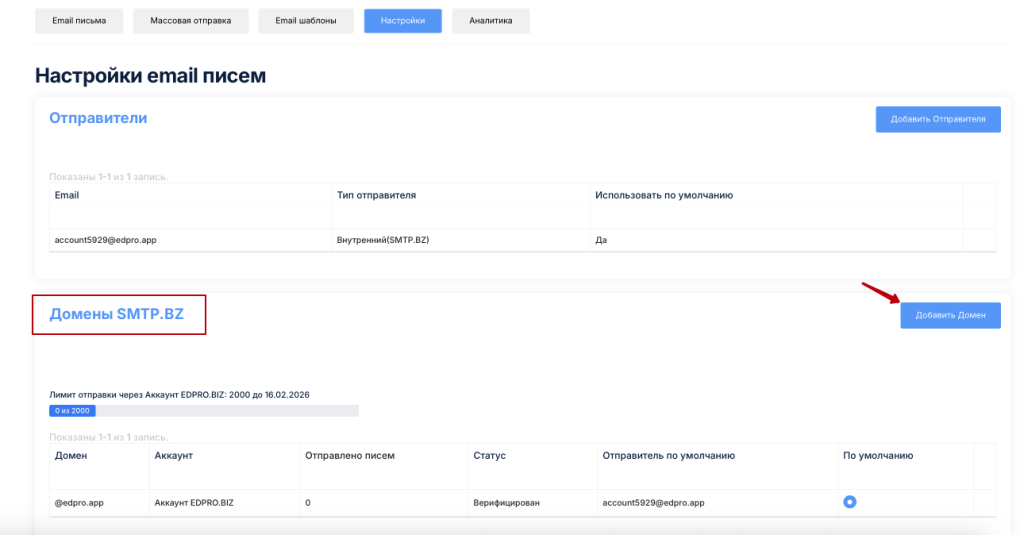This screenshot has height=535, width=1024.
Task: Select the account5929@edpro.app sender row email
Action: [105, 240]
